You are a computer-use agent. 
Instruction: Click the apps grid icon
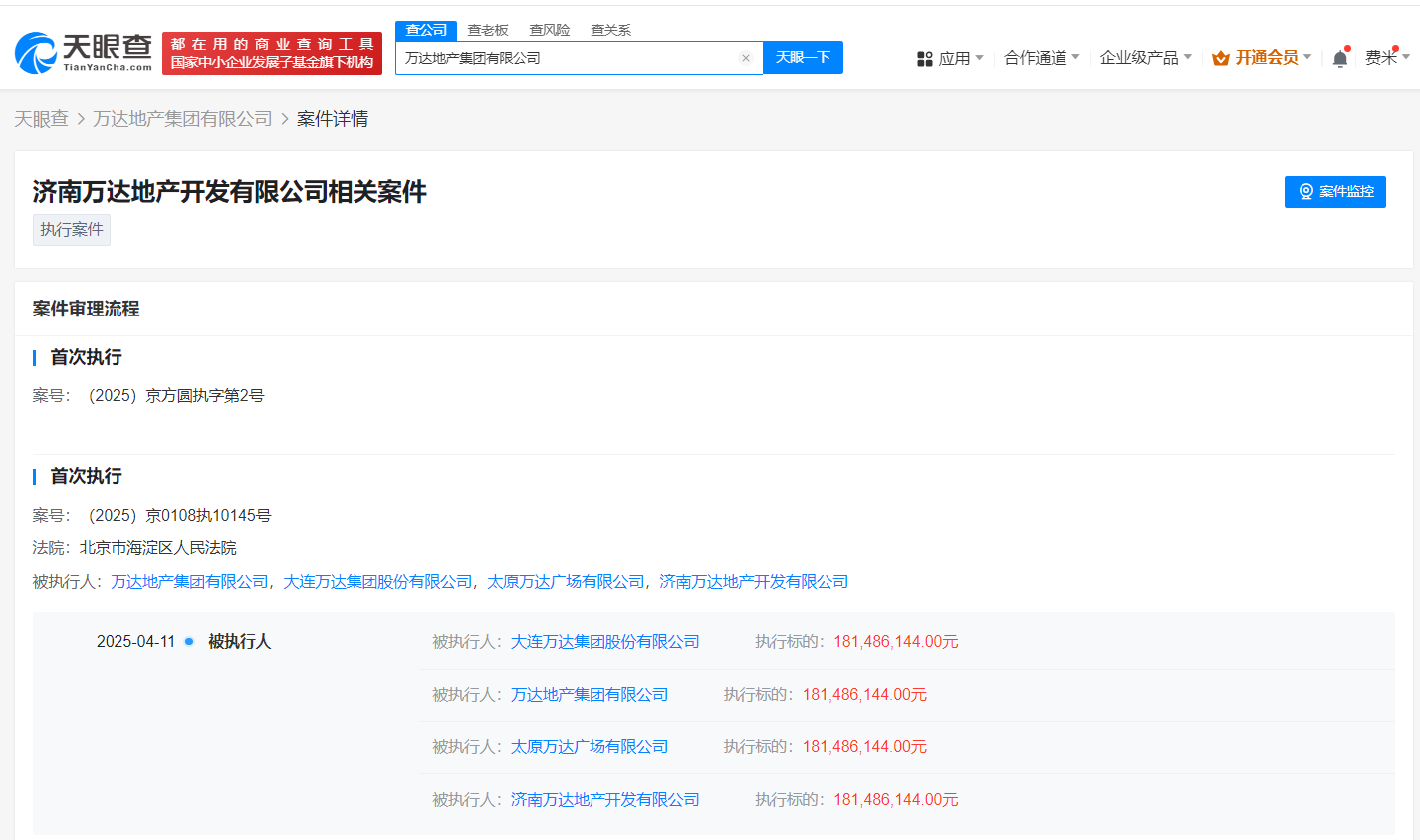pos(925,59)
